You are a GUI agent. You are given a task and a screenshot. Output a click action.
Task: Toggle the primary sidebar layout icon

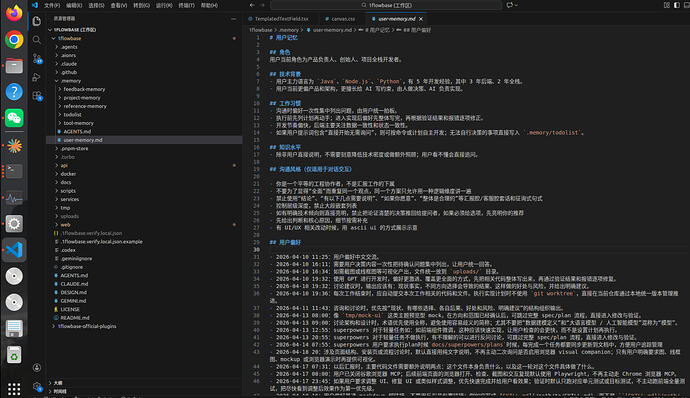(x=677, y=5)
